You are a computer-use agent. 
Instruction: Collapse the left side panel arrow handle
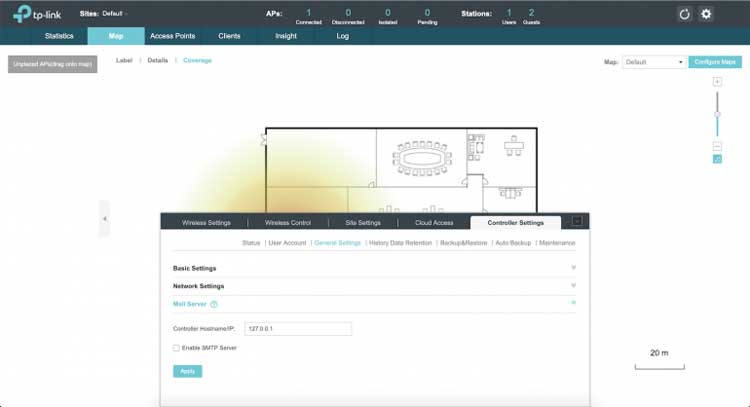pos(104,218)
